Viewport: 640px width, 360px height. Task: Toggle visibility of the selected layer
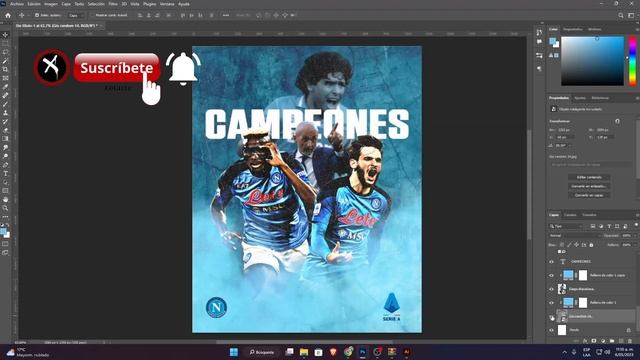[551, 317]
